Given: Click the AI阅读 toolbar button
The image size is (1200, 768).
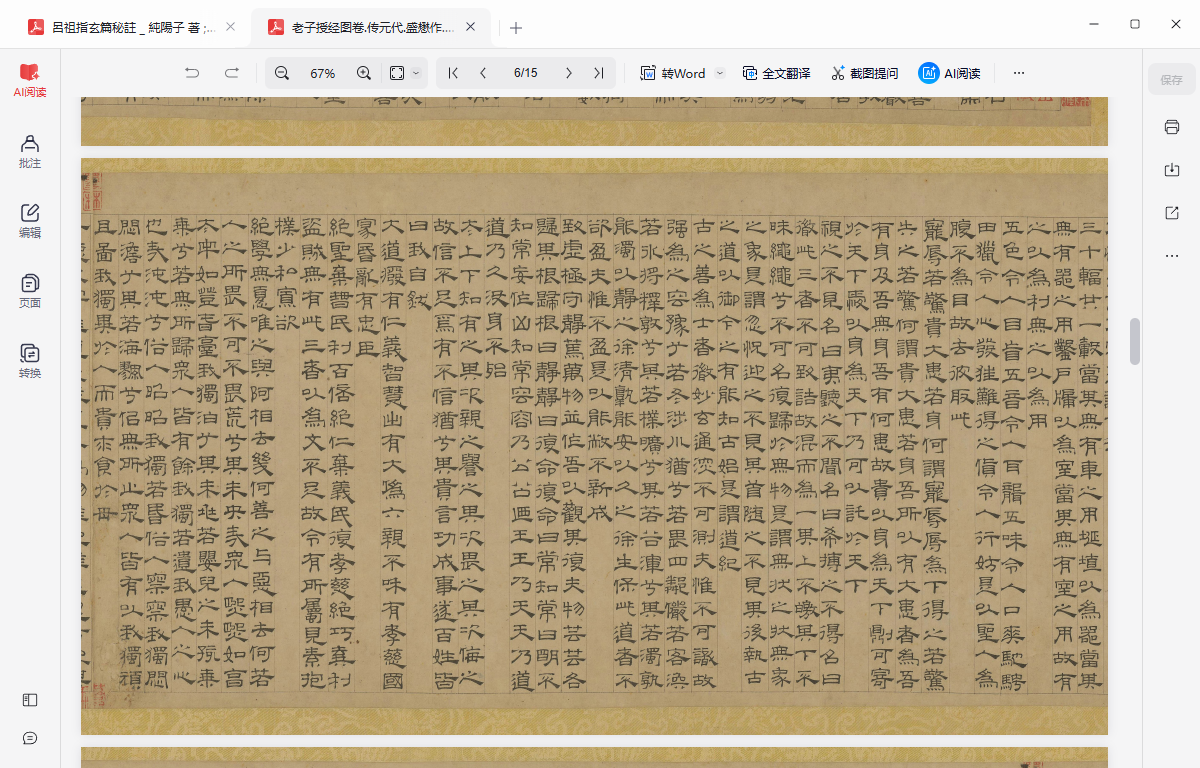Looking at the screenshot, I should pyautogui.click(x=950, y=73).
